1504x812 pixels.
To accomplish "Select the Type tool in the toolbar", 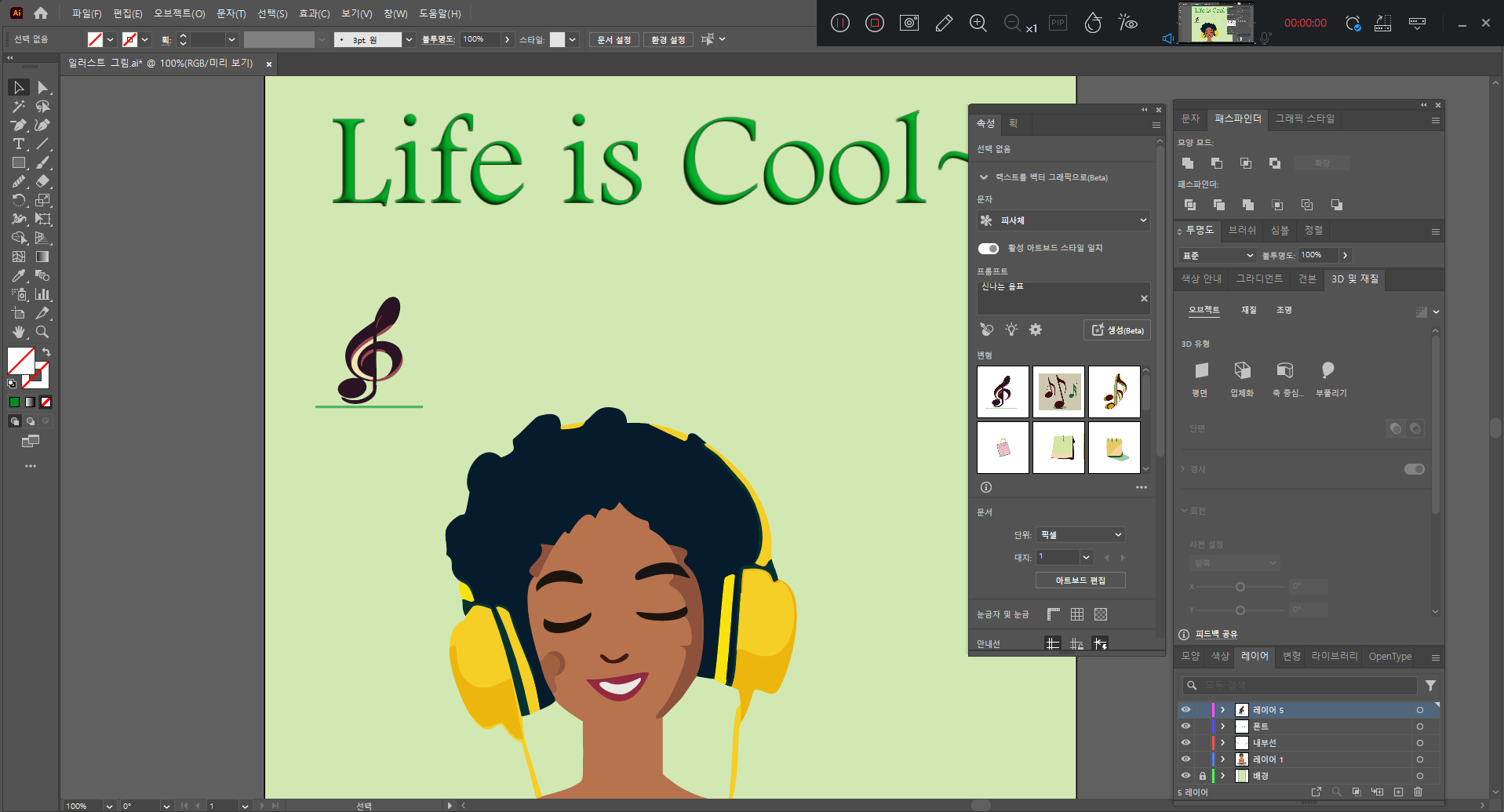I will tap(18, 144).
